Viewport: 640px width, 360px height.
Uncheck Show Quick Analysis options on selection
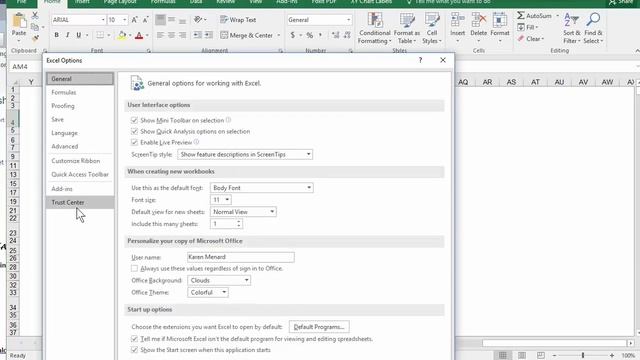click(x=134, y=131)
